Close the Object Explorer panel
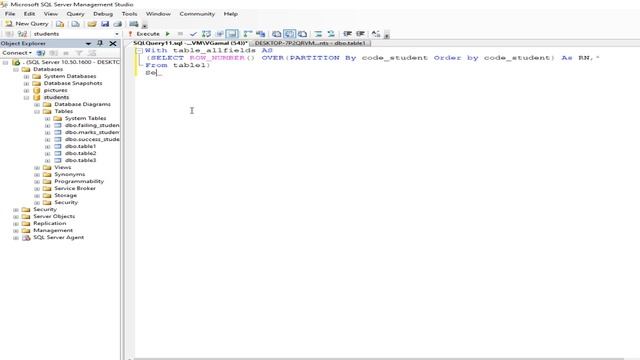 [x=113, y=43]
